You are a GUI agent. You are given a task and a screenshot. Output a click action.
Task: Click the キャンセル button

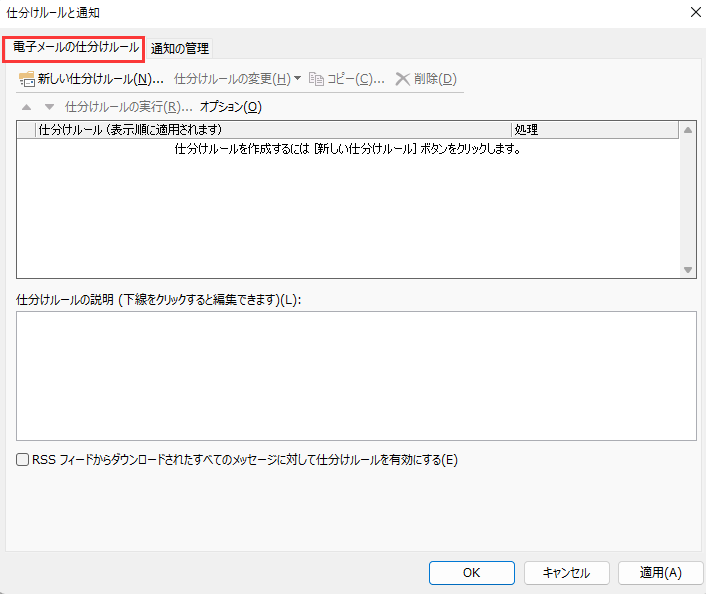tap(566, 573)
